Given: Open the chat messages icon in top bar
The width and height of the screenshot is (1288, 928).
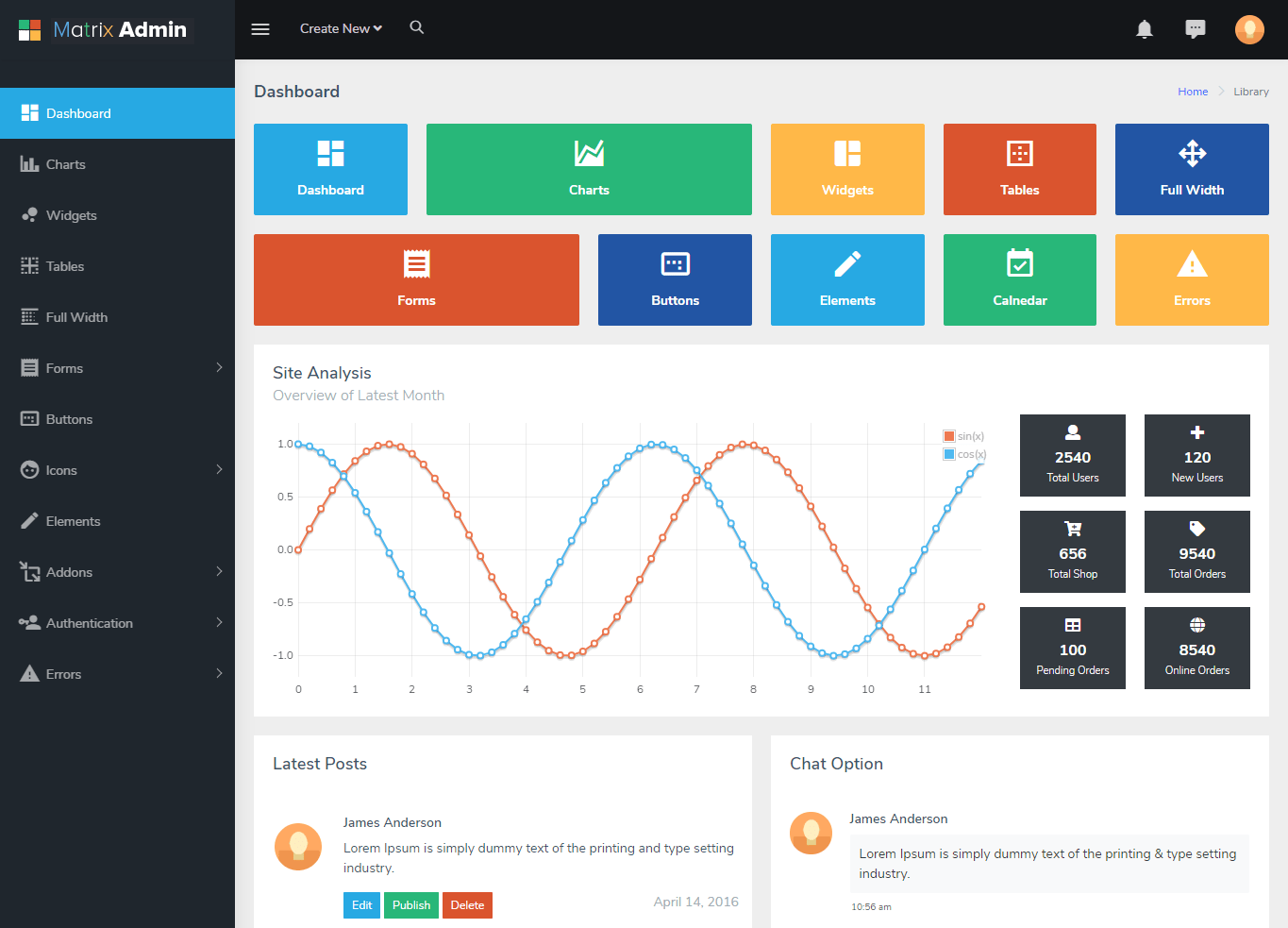Looking at the screenshot, I should coord(1196,29).
